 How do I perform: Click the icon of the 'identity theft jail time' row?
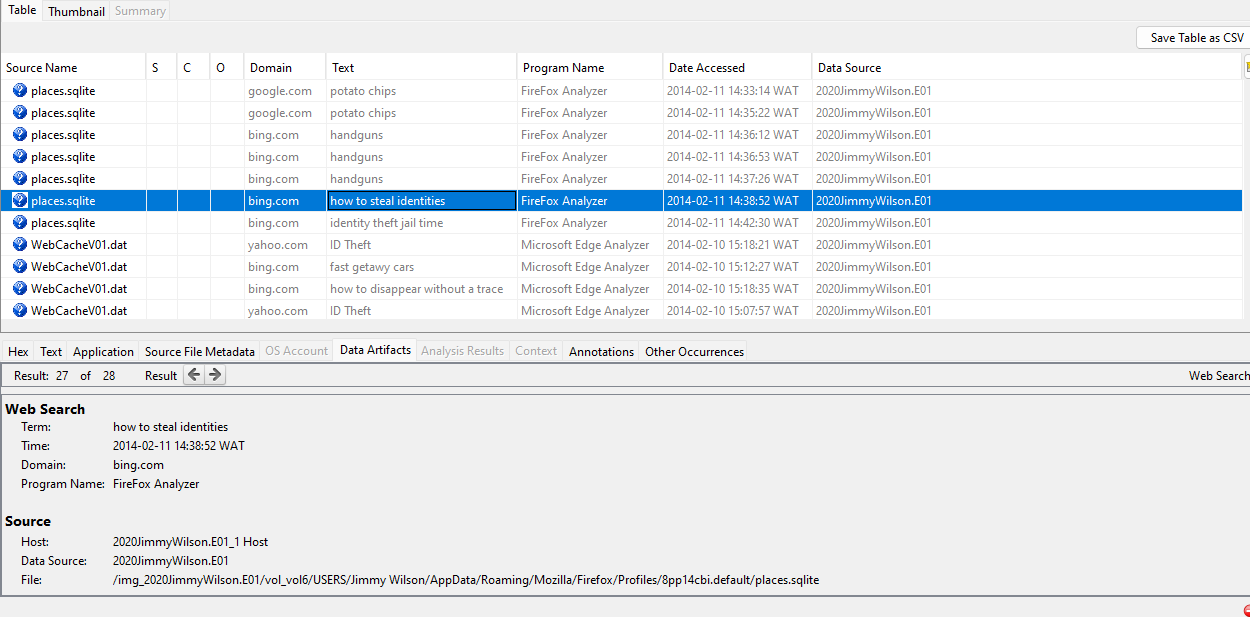coord(20,223)
